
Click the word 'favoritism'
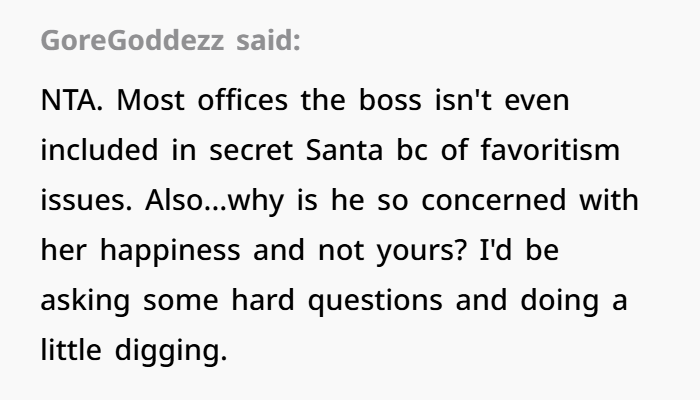pos(550,150)
